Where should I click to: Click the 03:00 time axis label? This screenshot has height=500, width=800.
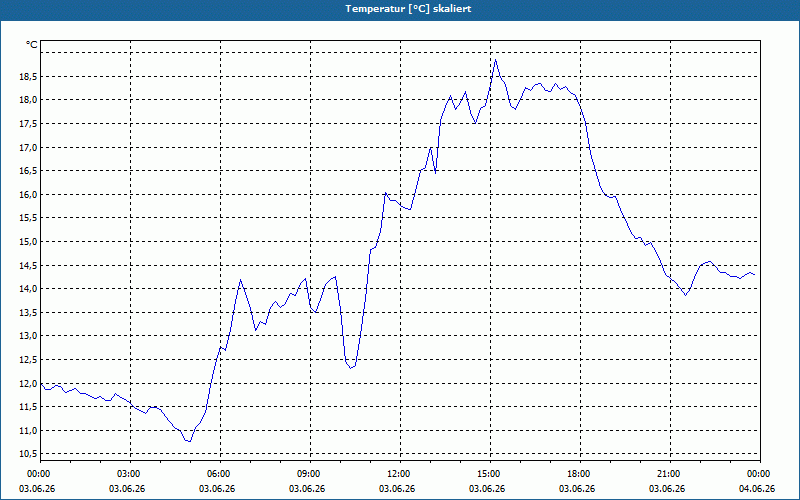[x=131, y=474]
